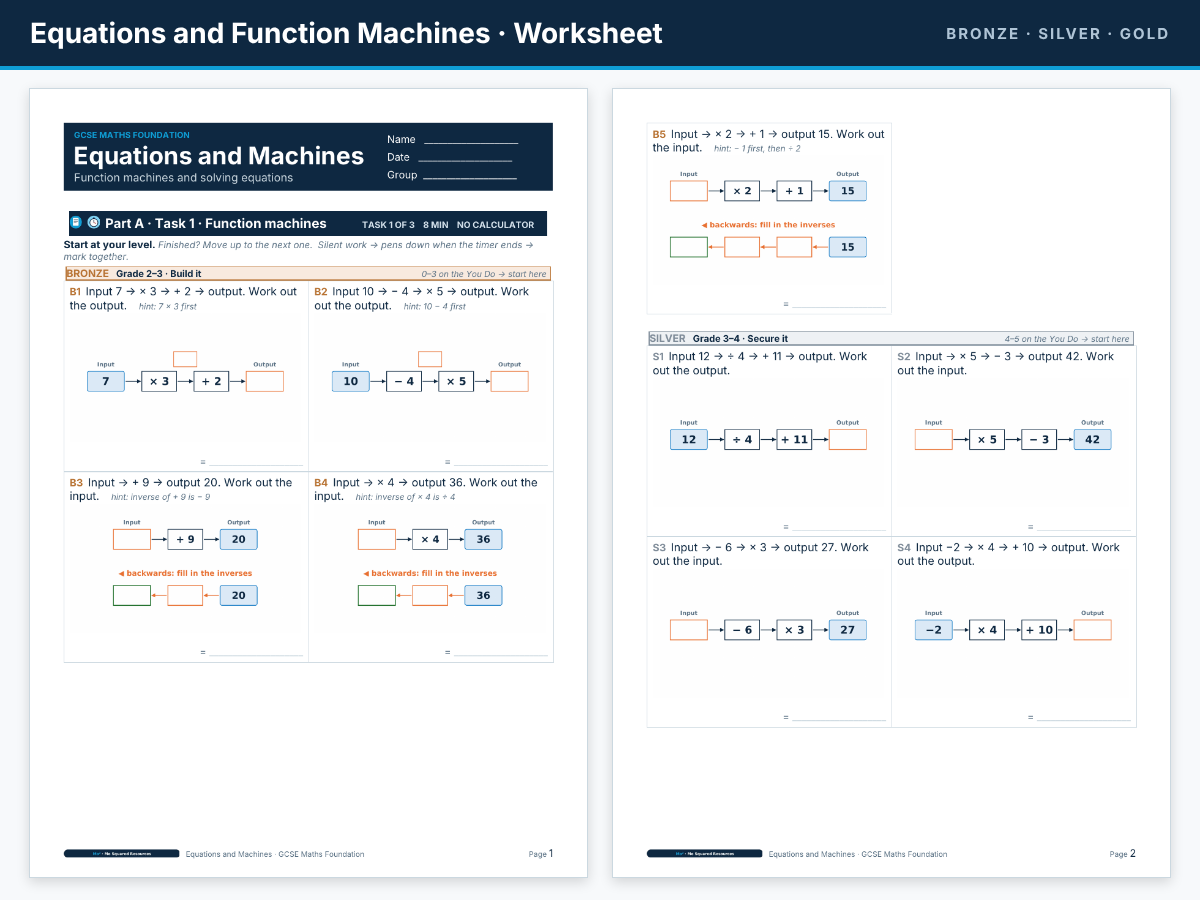Image resolution: width=1200 pixels, height=900 pixels.
Task: Click the 'SILVER Grade 3–4 · Secure it' band
Action: (x=890, y=338)
